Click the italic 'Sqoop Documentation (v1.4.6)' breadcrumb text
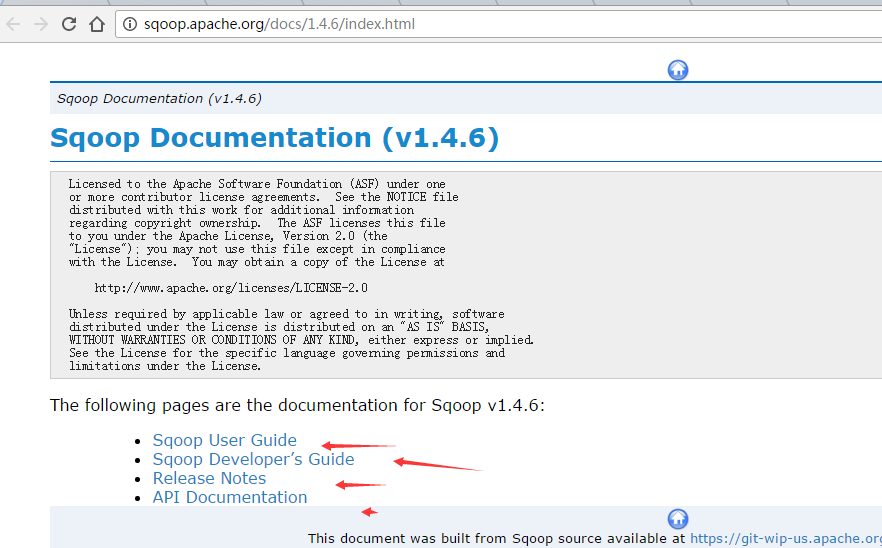882x548 pixels. (x=159, y=98)
